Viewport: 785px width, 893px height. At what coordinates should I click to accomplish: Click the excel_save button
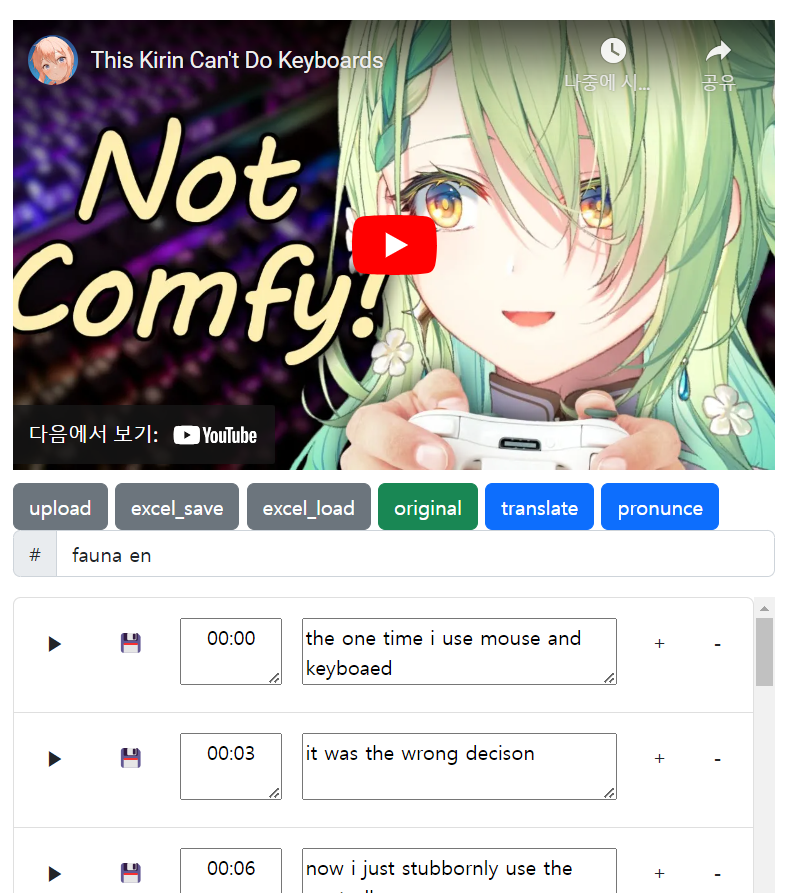(x=177, y=507)
